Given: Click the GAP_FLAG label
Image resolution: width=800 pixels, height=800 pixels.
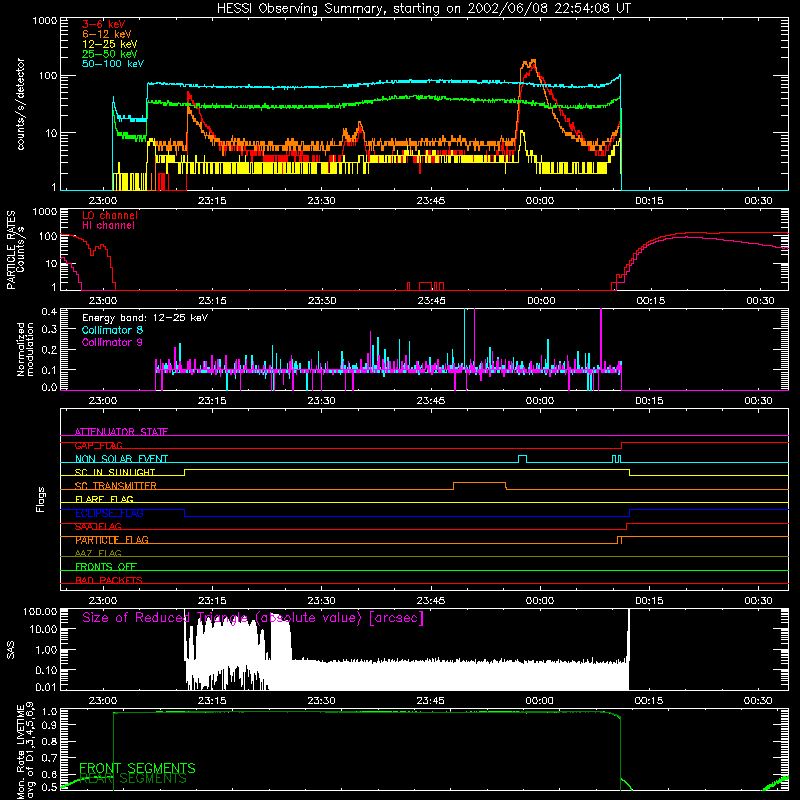Looking at the screenshot, I should tap(98, 445).
